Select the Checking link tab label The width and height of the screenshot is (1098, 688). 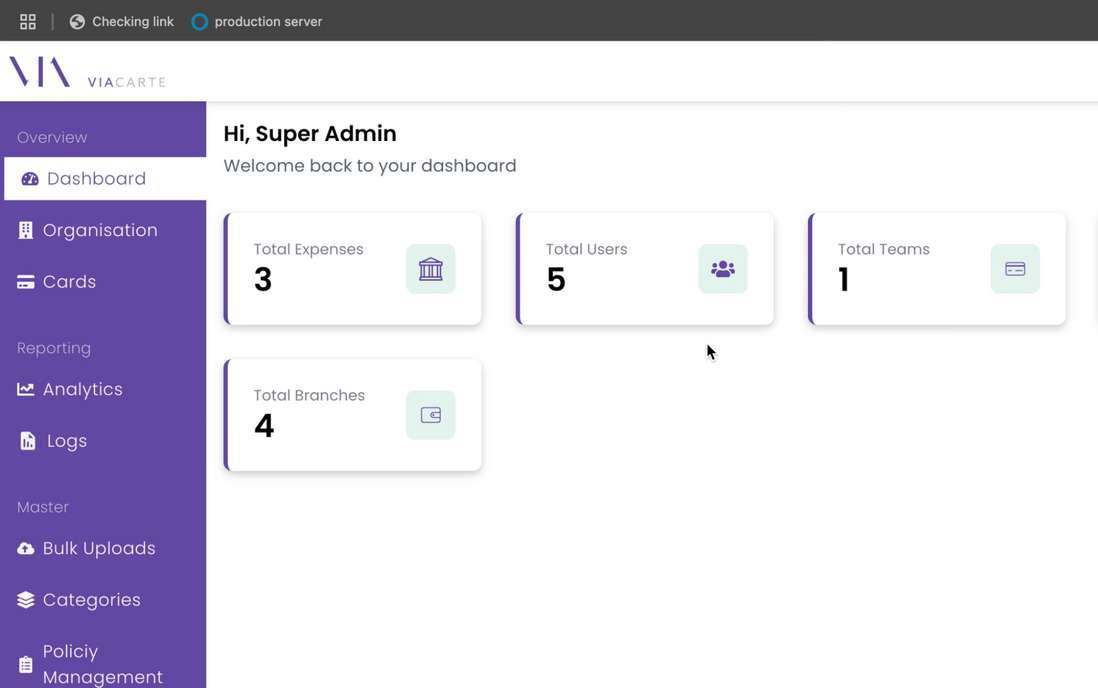(x=133, y=21)
